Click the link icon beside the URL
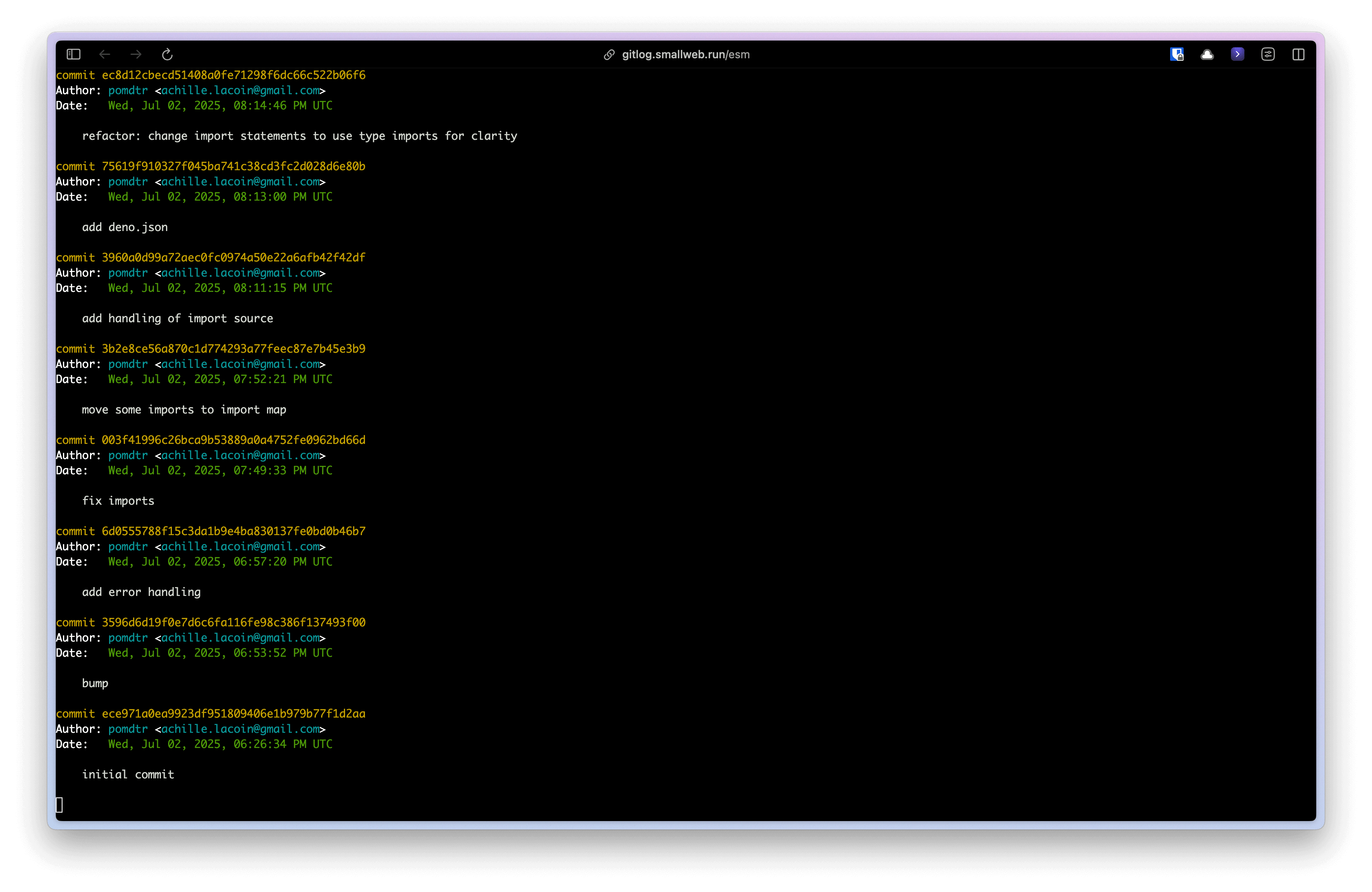 click(x=609, y=54)
